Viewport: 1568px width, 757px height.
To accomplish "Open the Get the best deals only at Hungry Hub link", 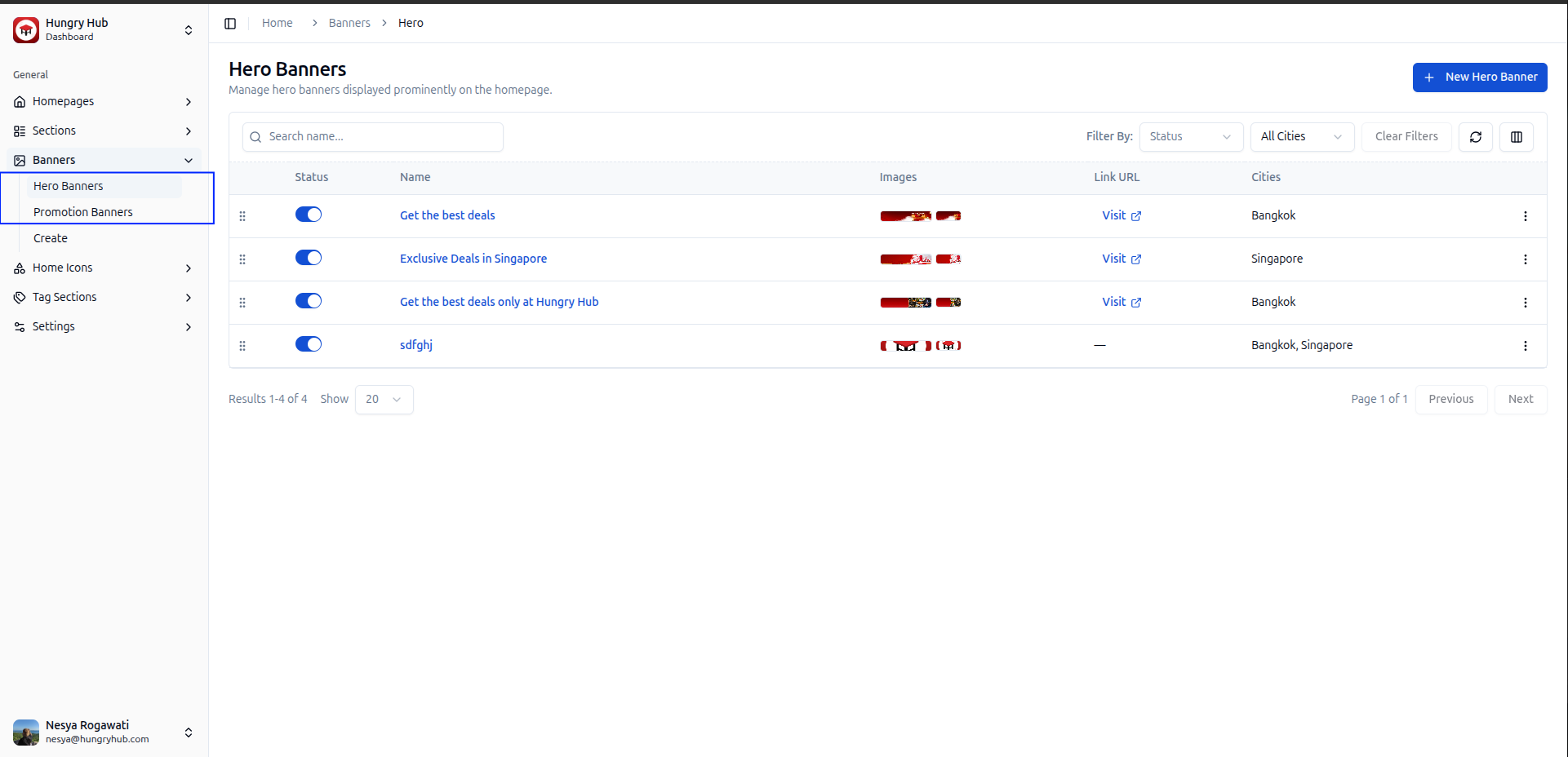I will (x=499, y=302).
